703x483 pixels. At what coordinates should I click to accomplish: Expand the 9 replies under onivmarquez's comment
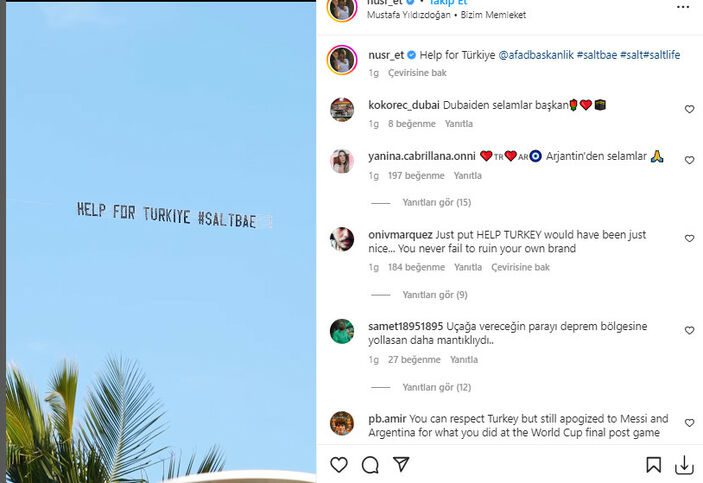pos(434,295)
